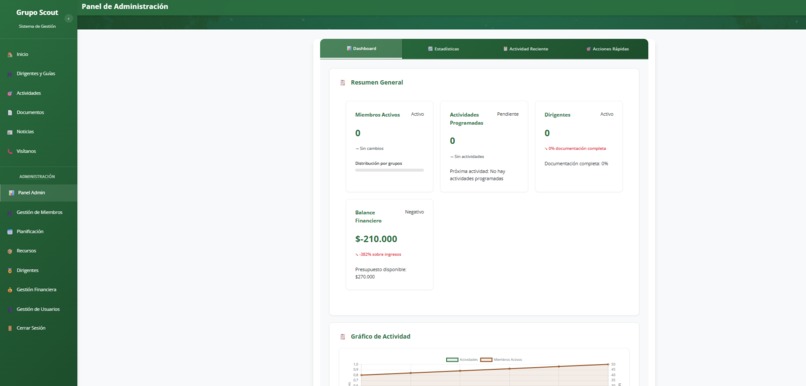This screenshot has width=806, height=386.
Task: Click the Panel Admin chart icon
Action: (11, 193)
